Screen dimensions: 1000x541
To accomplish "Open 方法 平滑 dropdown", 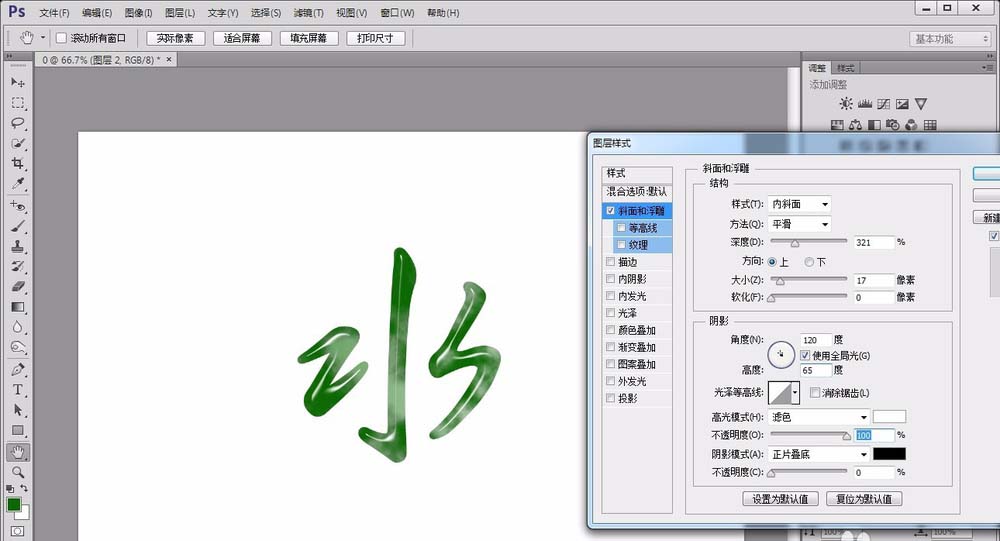I will (x=800, y=224).
